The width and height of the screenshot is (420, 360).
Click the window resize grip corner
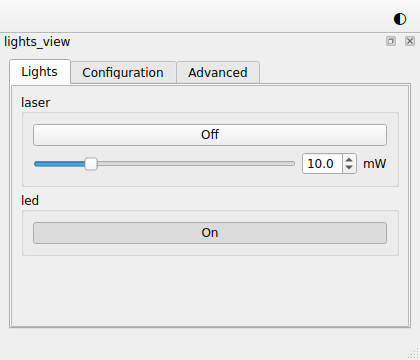click(414, 354)
